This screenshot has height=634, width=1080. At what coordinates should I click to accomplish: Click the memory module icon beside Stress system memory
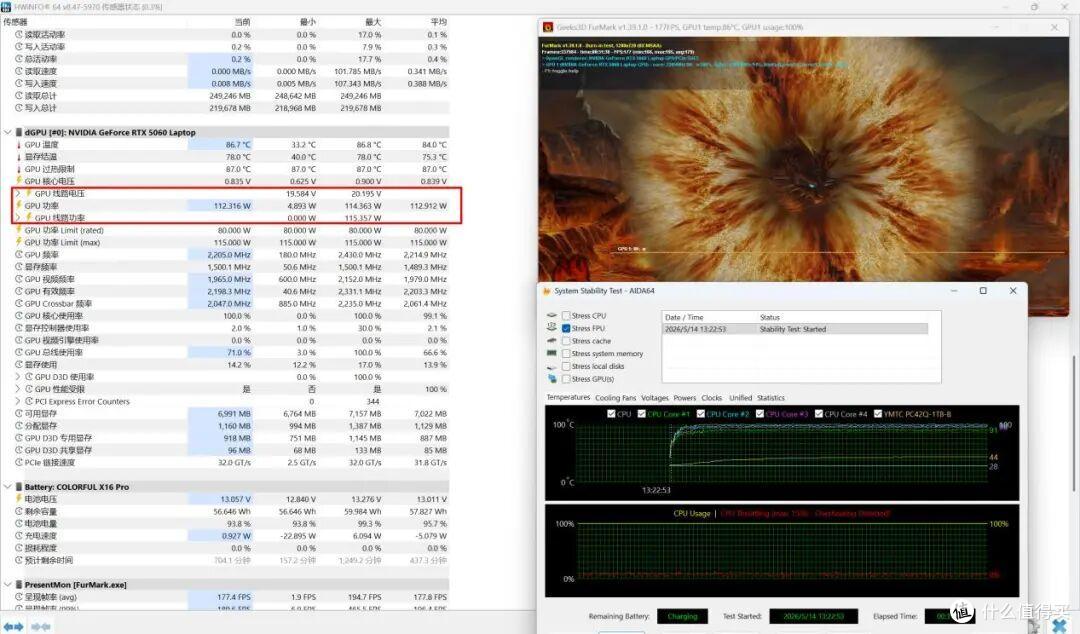[x=552, y=353]
